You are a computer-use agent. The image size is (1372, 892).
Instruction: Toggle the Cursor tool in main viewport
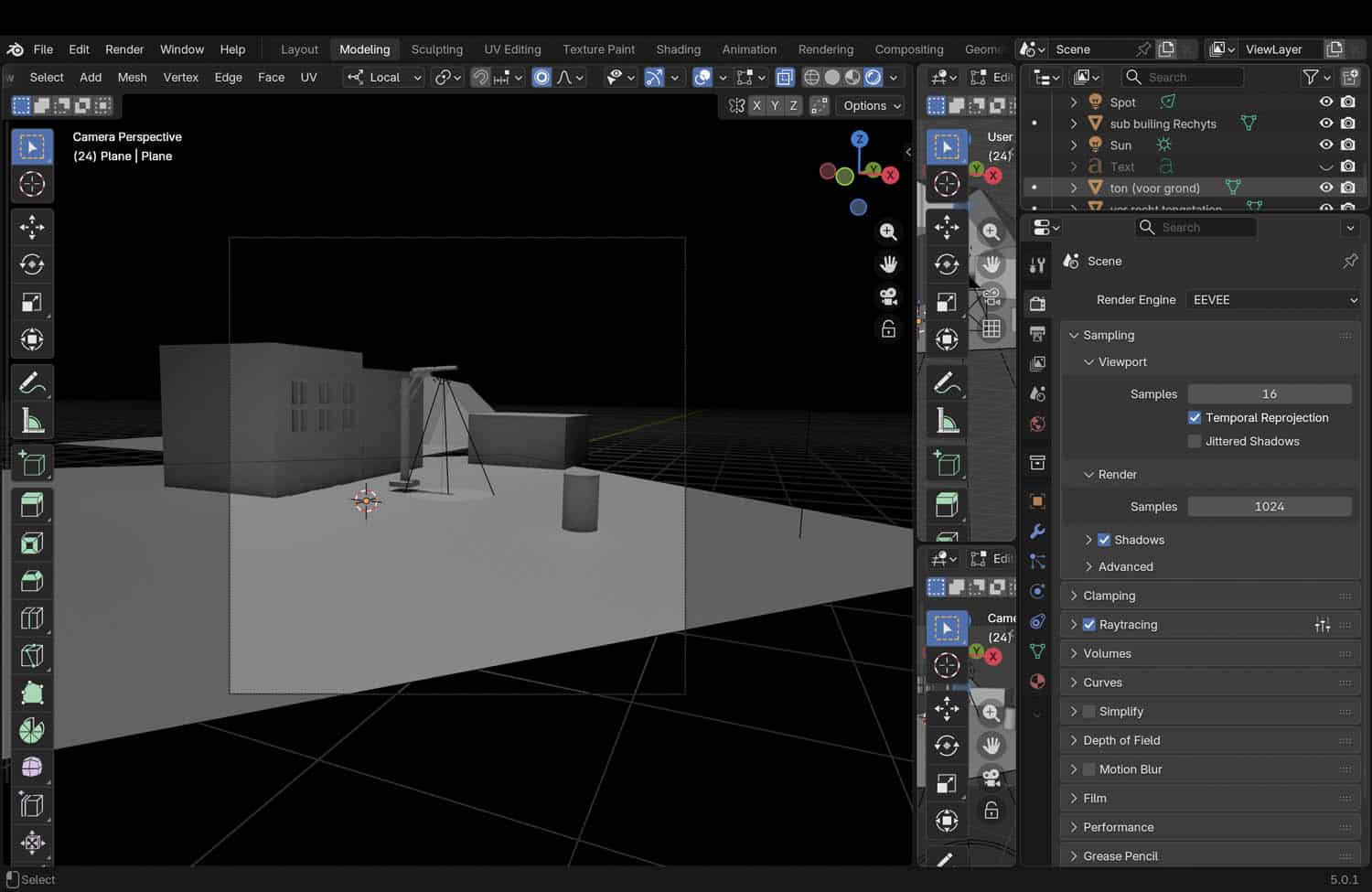pos(32,185)
